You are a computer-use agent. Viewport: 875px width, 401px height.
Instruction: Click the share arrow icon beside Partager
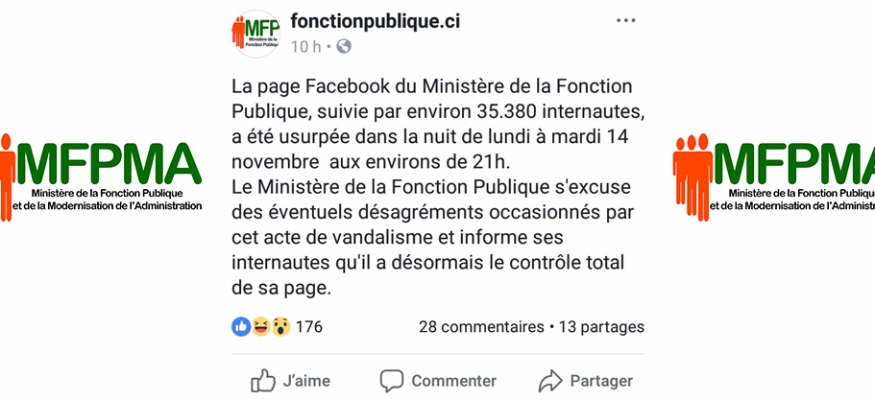pos(550,381)
